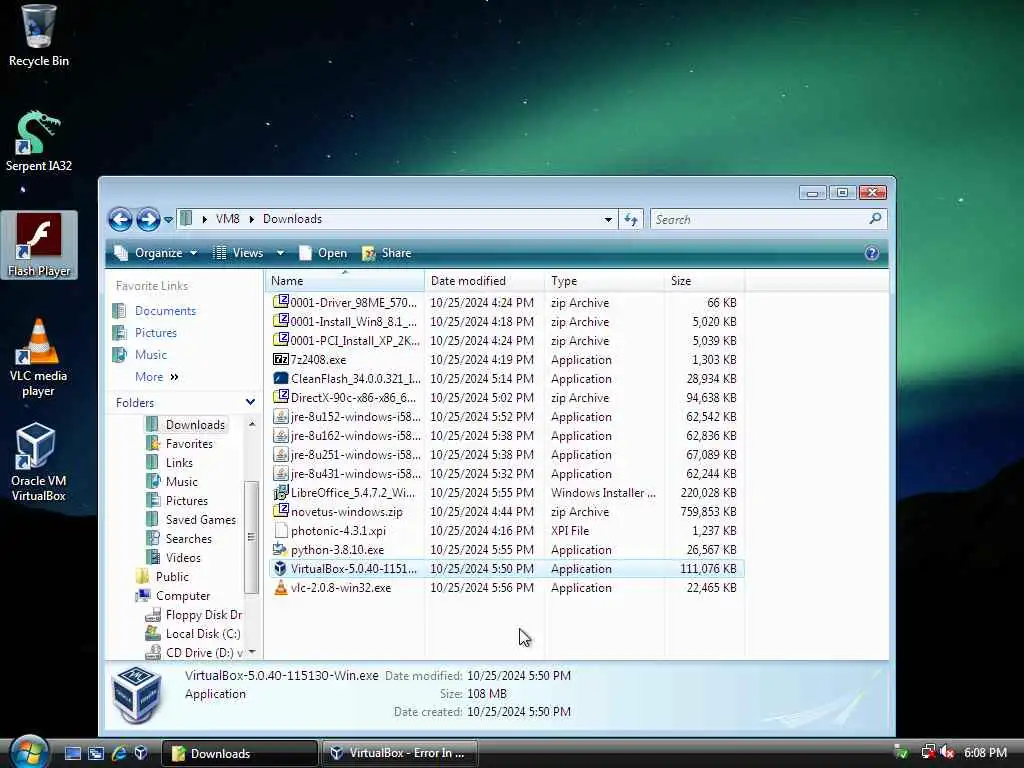Select Searches in the folder tree

tap(188, 539)
